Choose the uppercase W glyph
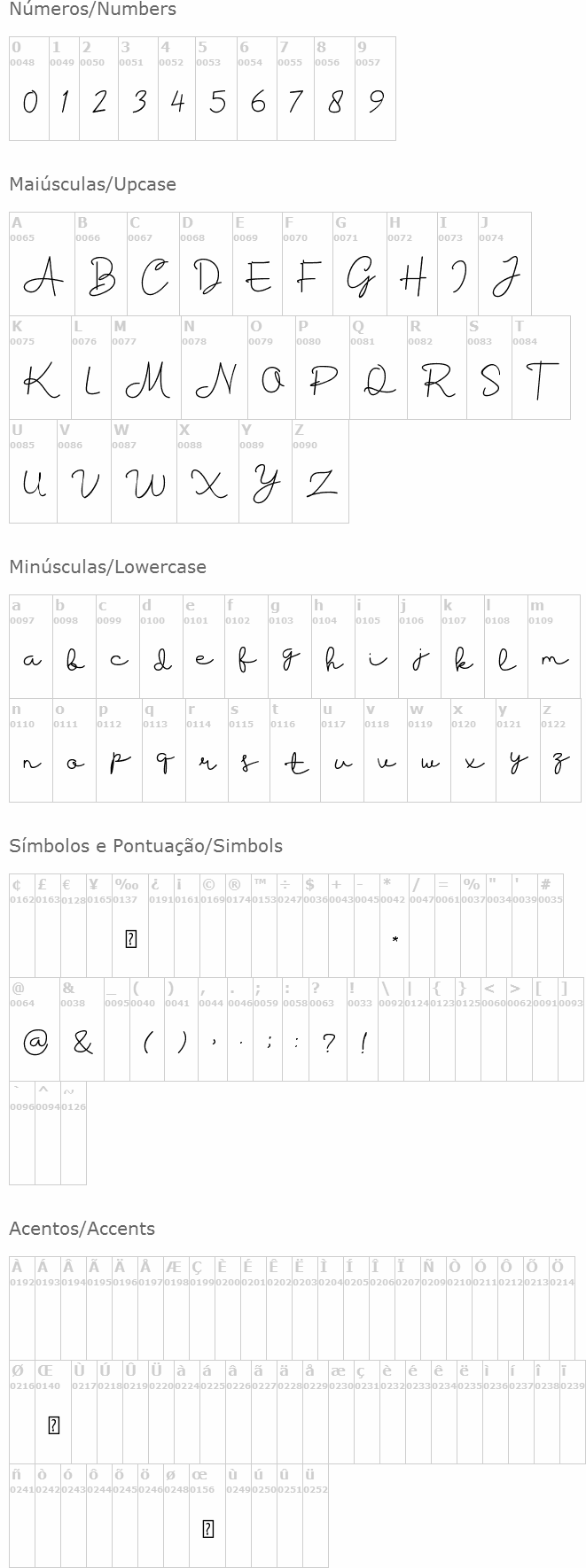586x1568 pixels. pos(145,484)
